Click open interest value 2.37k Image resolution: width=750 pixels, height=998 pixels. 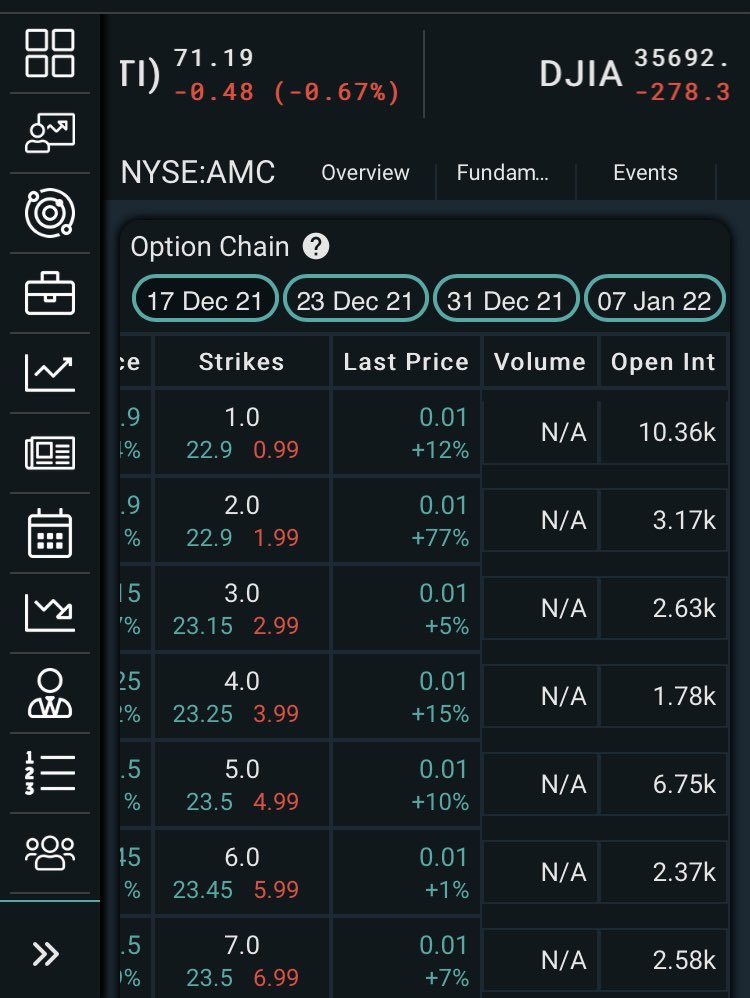click(684, 871)
